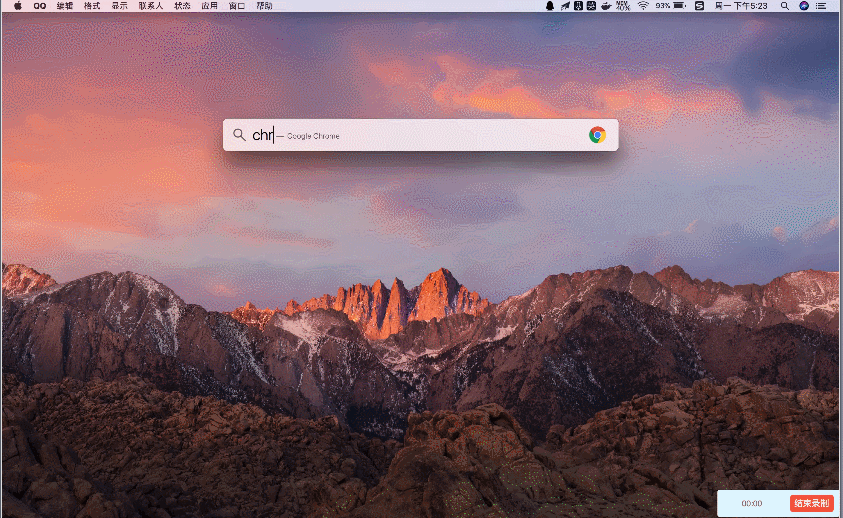Viewport: 843px width, 518px height.
Task: Open the QQ application menu
Action: pyautogui.click(x=40, y=6)
